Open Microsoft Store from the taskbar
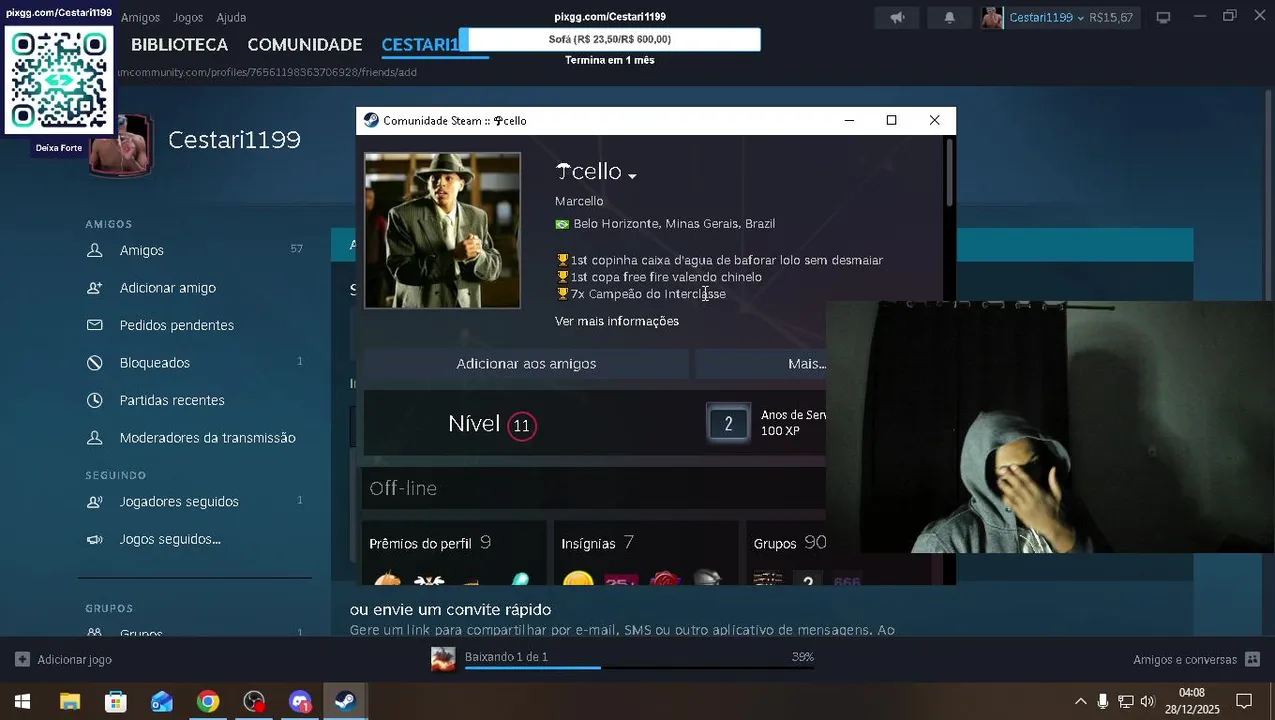1275x720 pixels. (x=116, y=702)
